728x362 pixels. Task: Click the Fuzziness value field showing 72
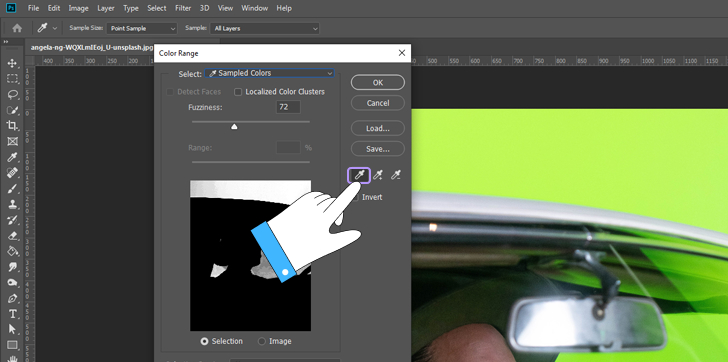coord(288,107)
